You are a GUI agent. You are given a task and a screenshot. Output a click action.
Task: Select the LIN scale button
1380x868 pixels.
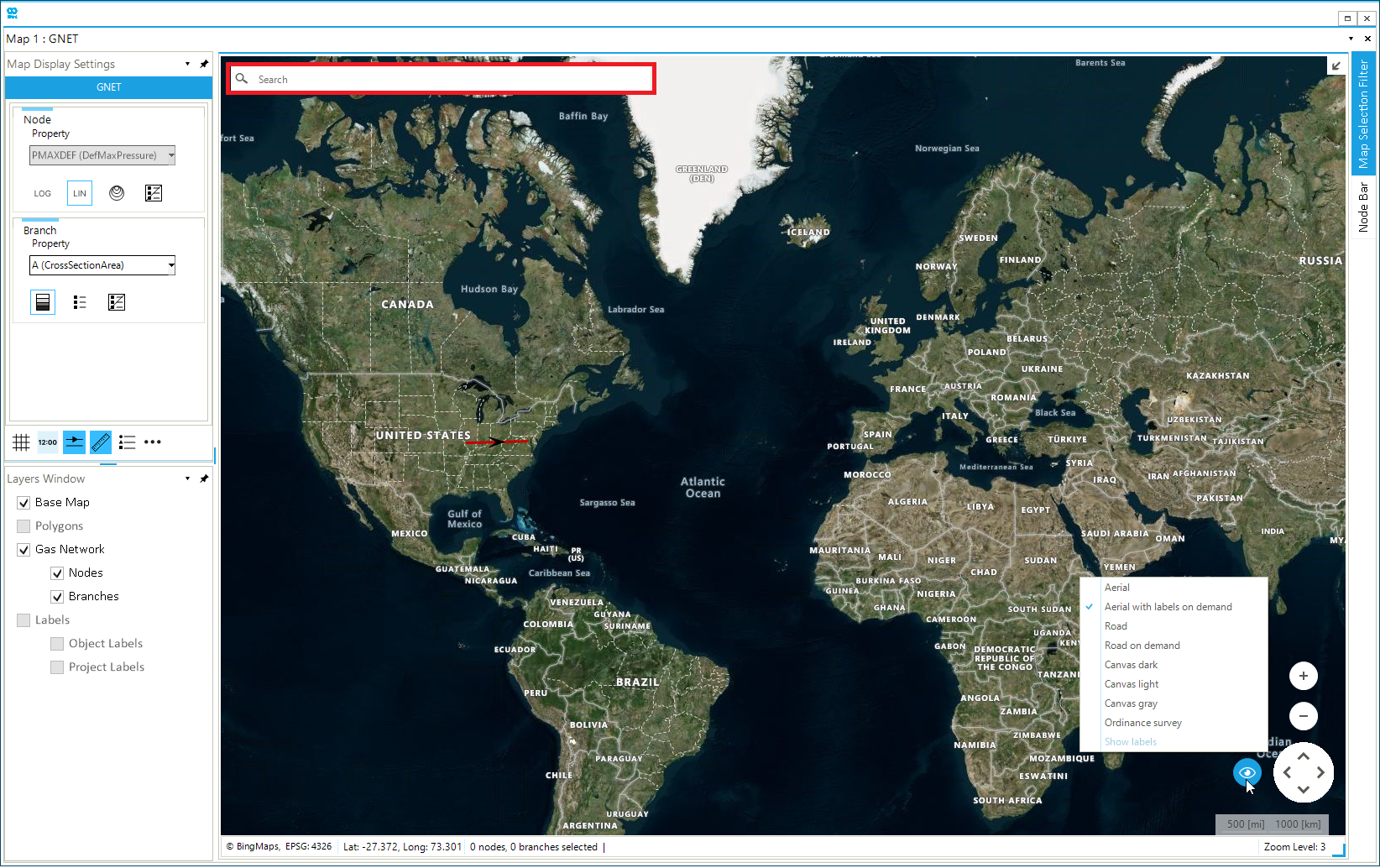tap(80, 193)
